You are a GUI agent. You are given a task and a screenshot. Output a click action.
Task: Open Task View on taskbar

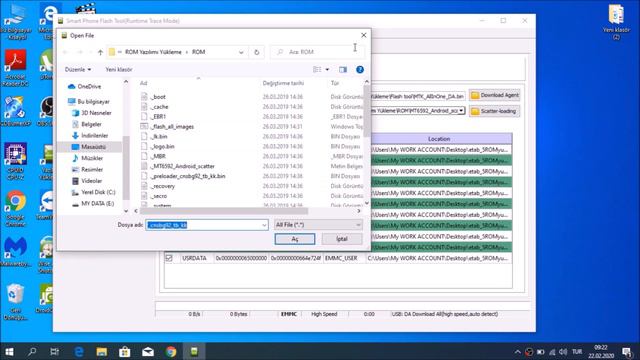(54, 351)
